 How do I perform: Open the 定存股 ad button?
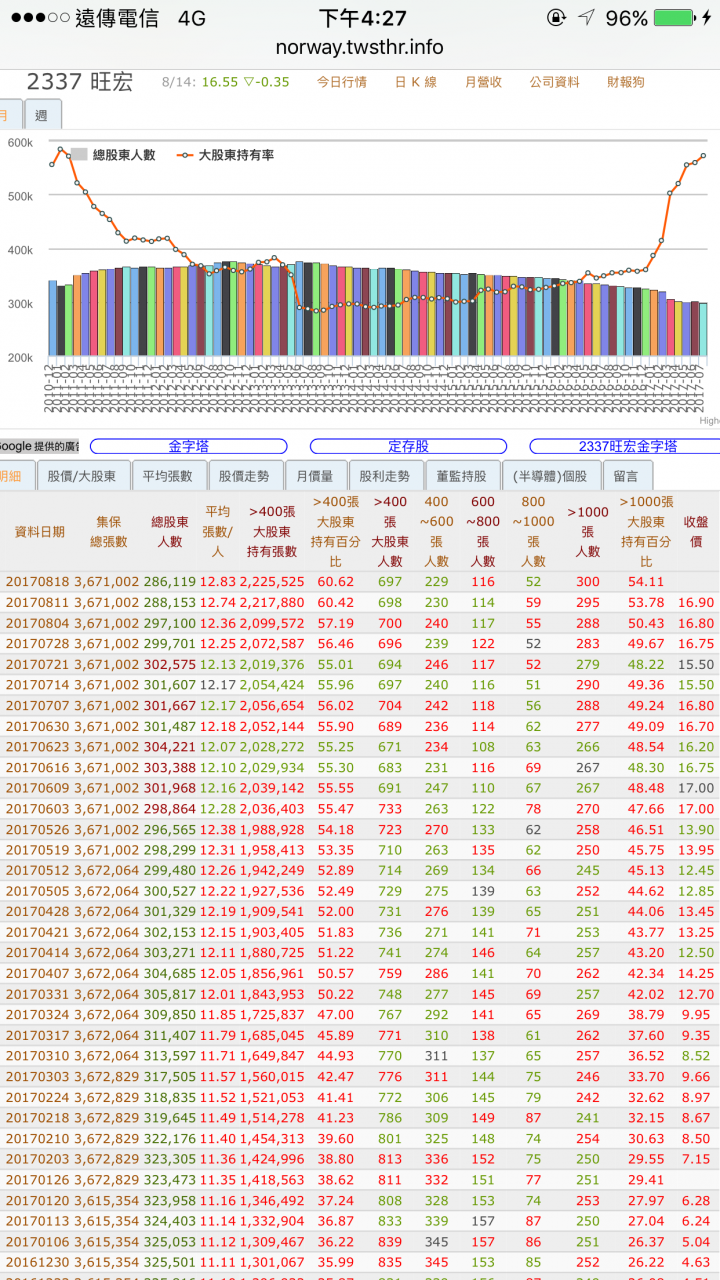408,446
